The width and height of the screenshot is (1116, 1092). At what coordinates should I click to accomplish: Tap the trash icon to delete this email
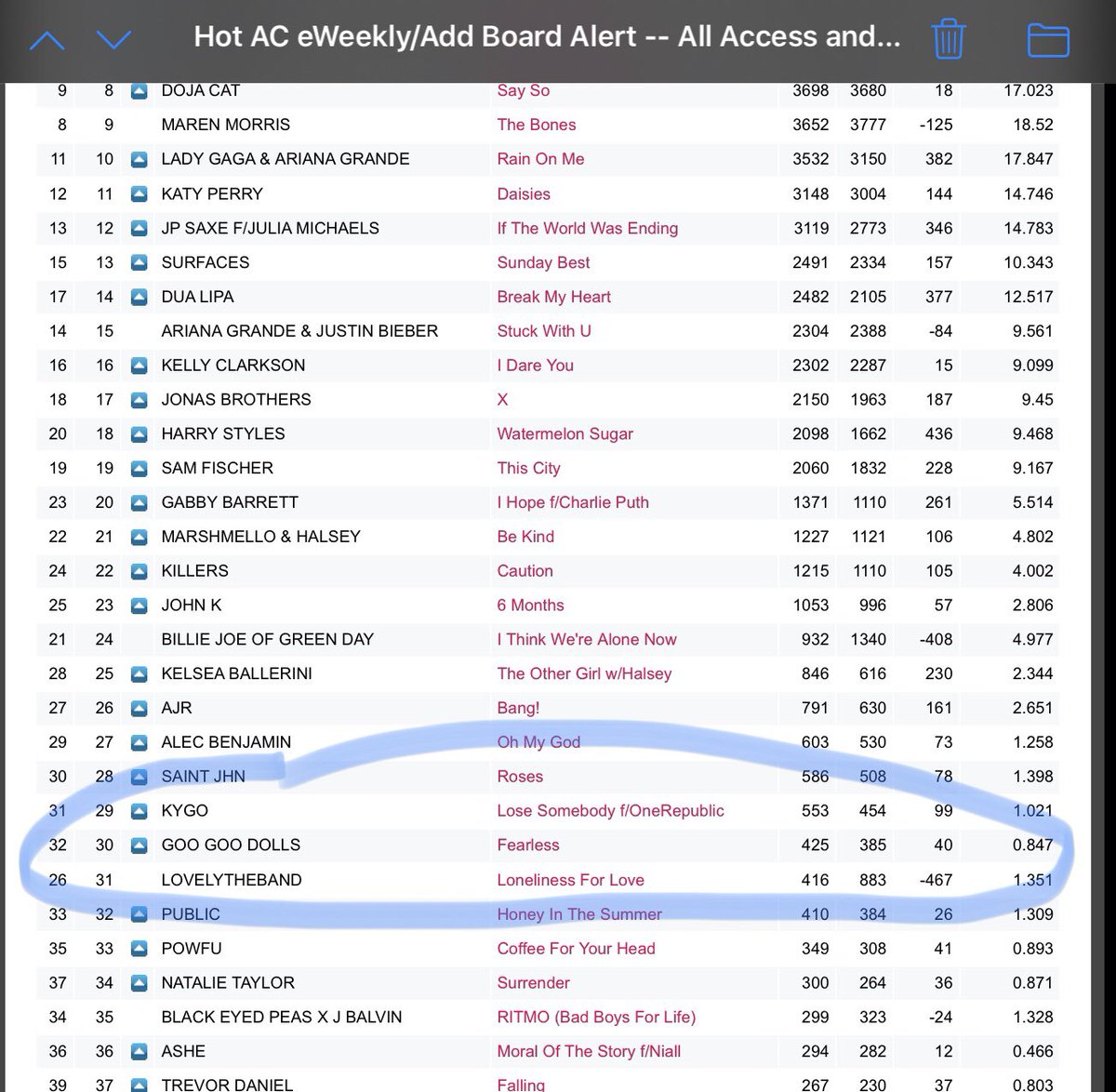pos(947,39)
